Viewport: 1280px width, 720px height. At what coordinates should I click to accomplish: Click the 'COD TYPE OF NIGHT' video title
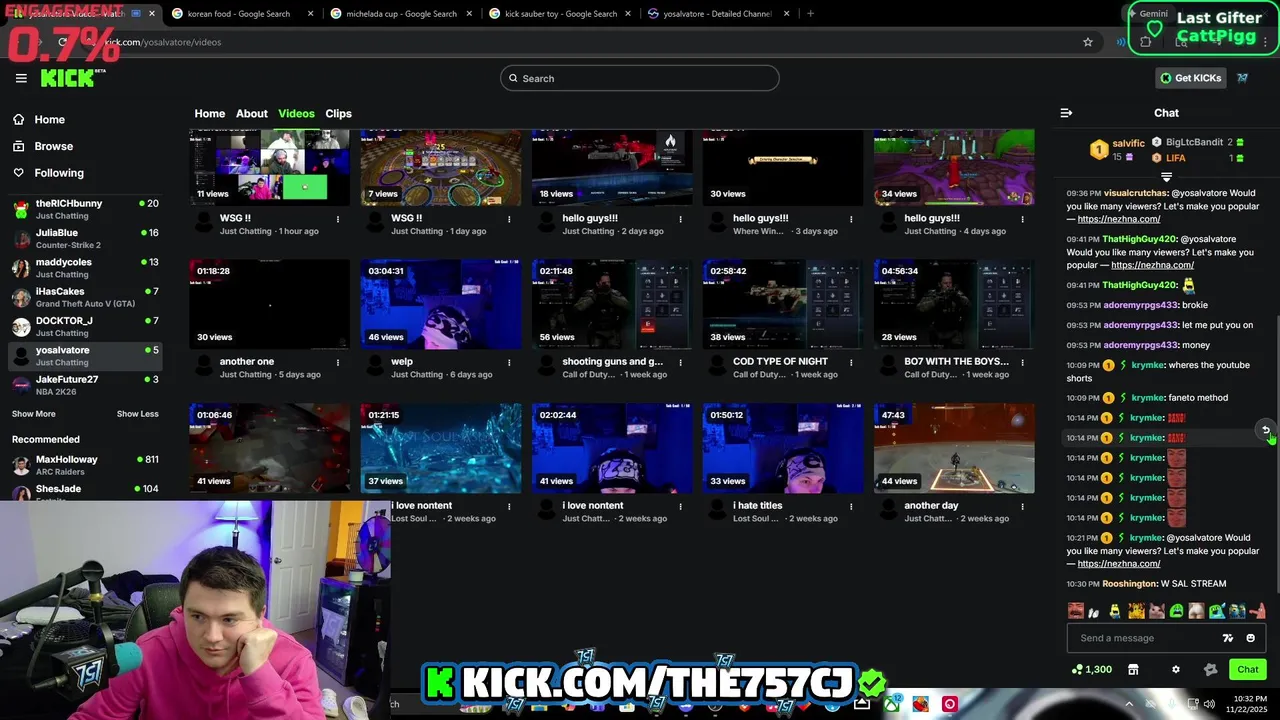780,362
